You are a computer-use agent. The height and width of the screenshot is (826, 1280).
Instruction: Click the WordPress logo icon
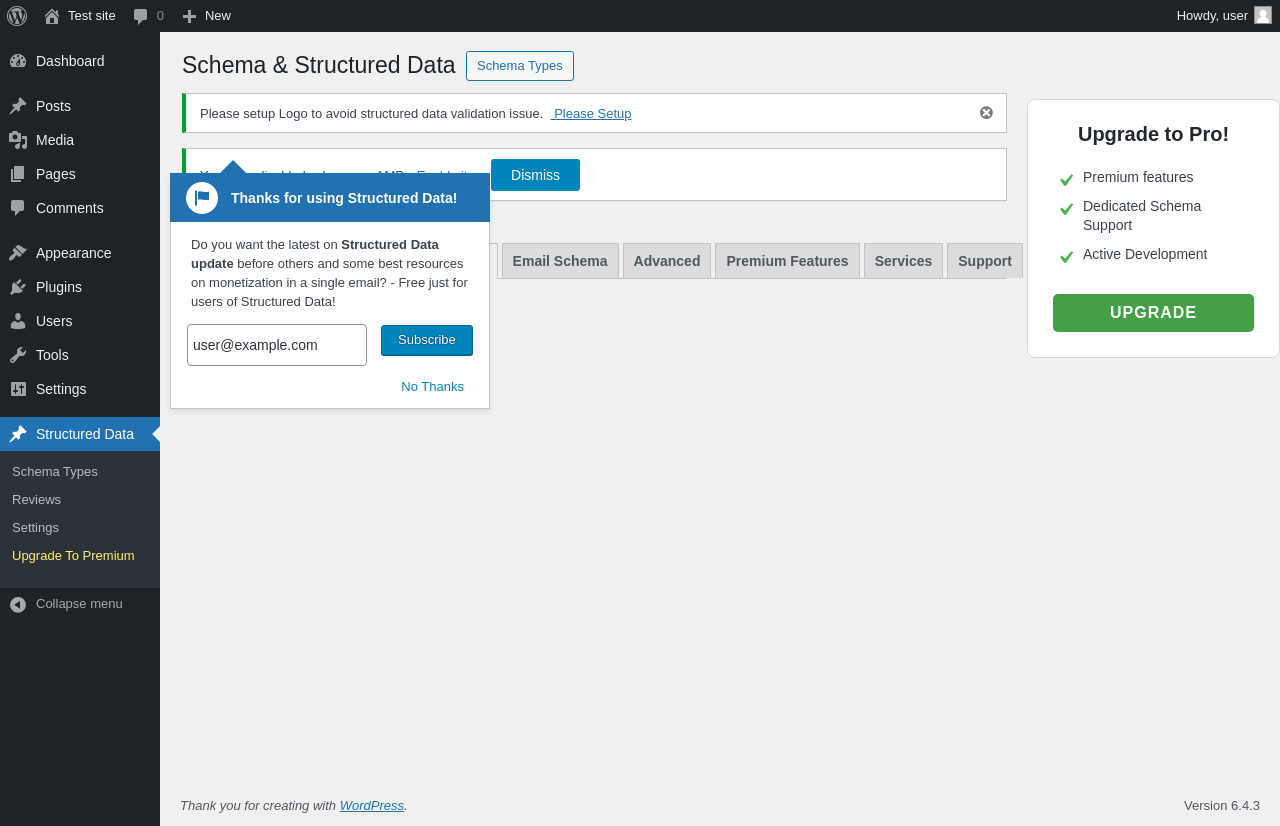pos(17,16)
